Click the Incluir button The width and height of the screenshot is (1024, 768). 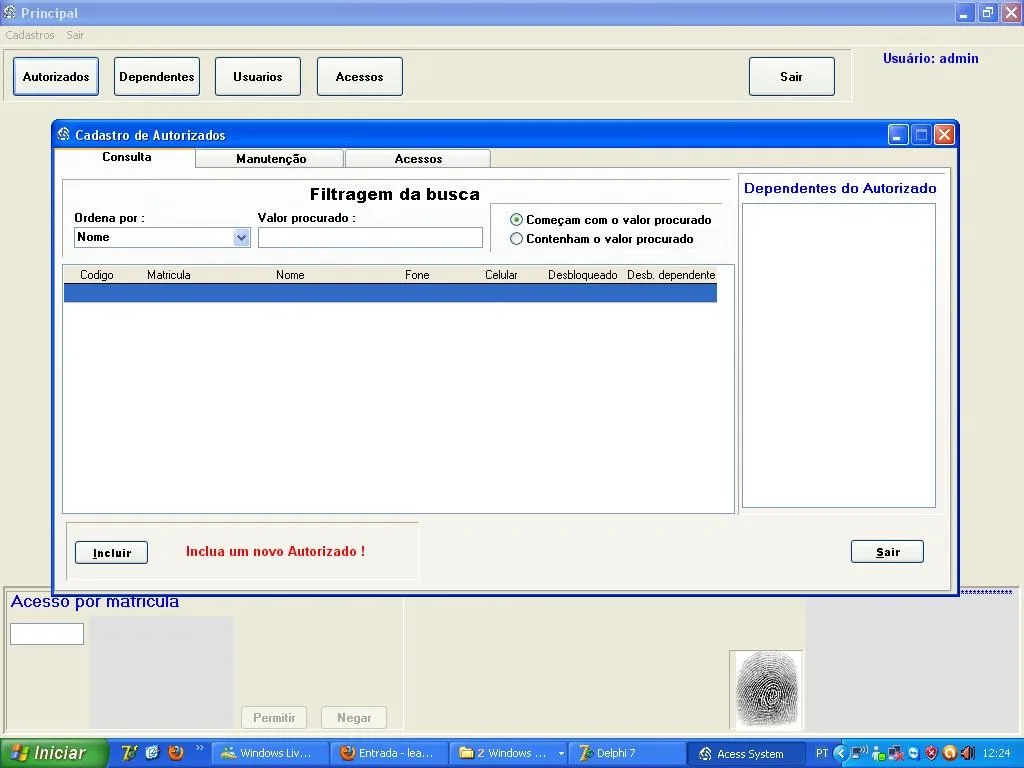[111, 552]
